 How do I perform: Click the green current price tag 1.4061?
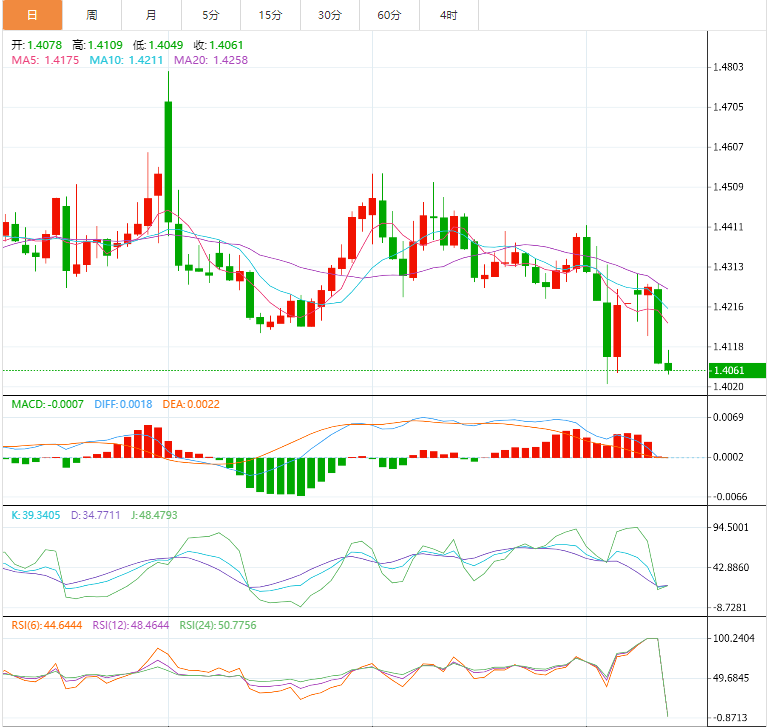point(736,370)
